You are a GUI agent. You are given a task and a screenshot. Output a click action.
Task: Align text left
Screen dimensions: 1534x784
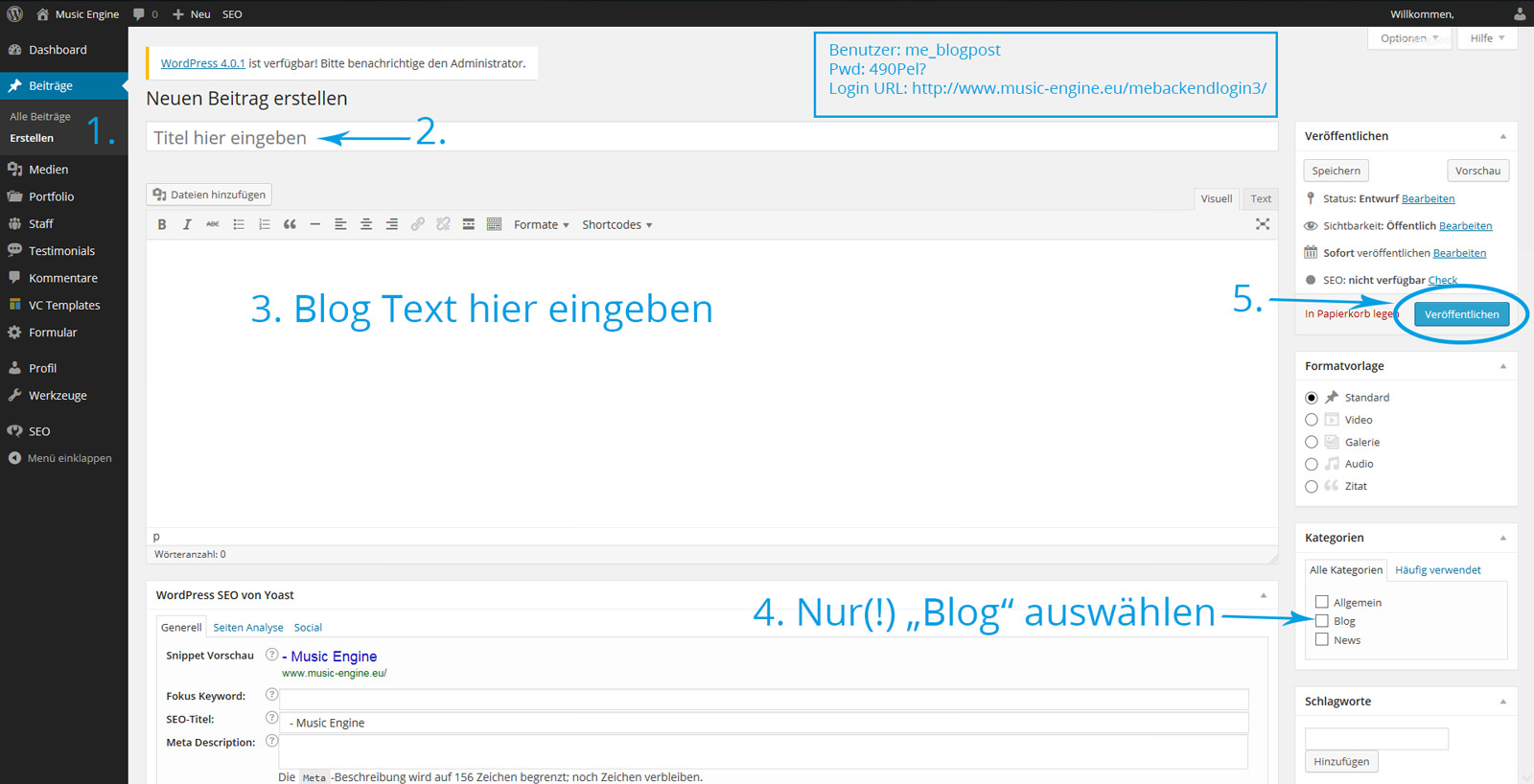(340, 224)
